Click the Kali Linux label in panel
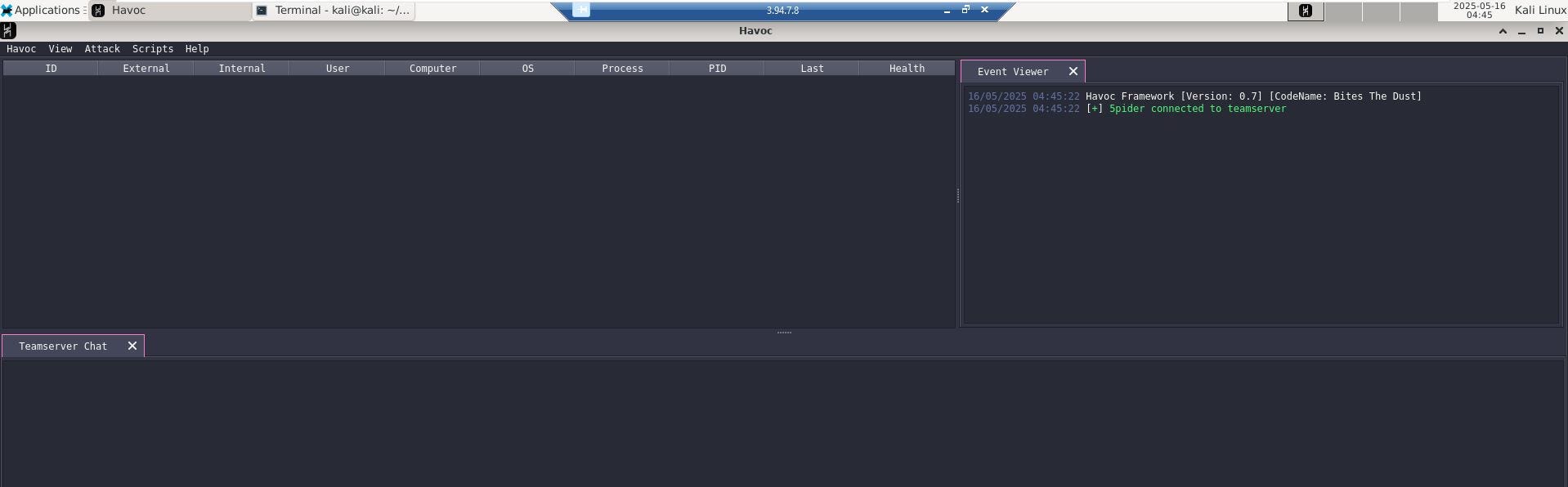The image size is (1568, 487). (1540, 11)
